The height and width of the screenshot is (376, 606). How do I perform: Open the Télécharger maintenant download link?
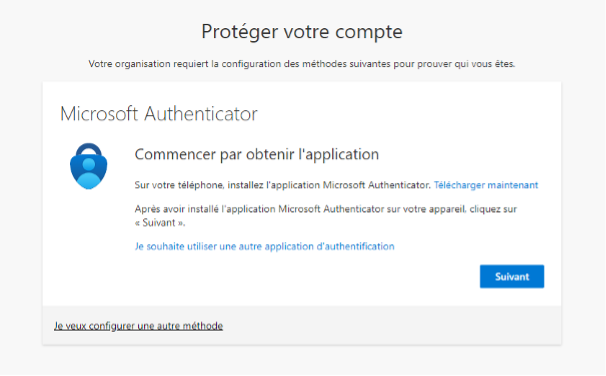[486, 185]
